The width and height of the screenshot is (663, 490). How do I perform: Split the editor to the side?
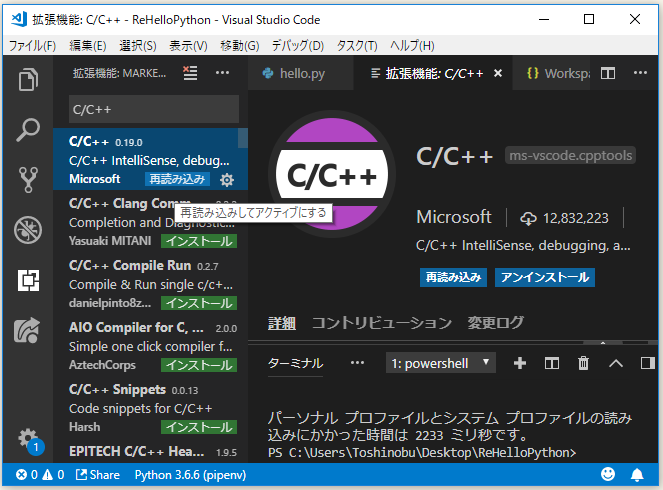(x=608, y=74)
